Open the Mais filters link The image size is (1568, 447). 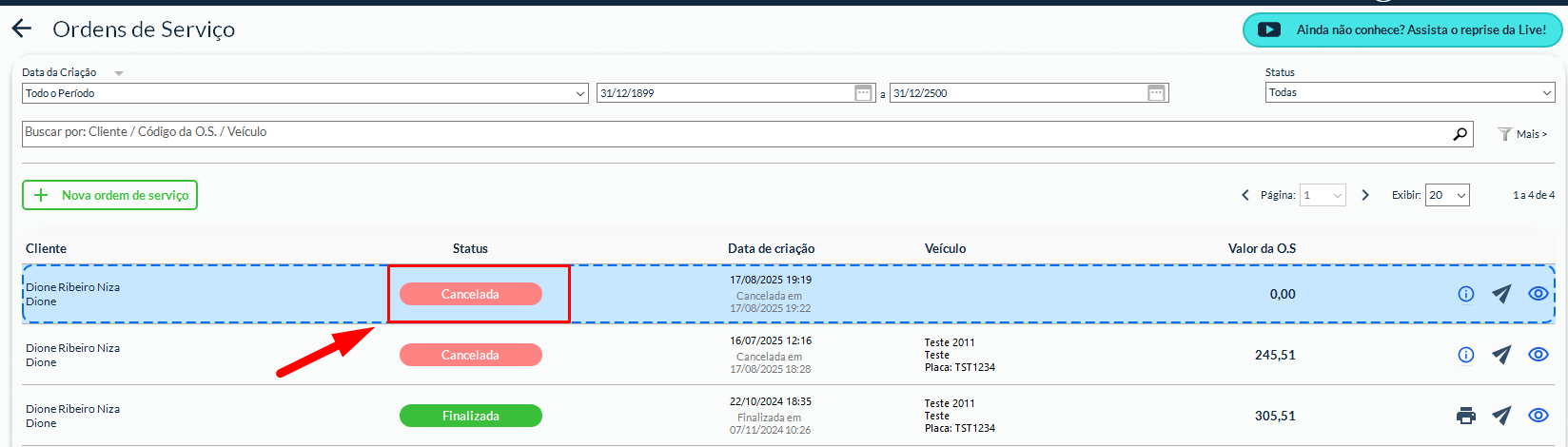click(1523, 134)
